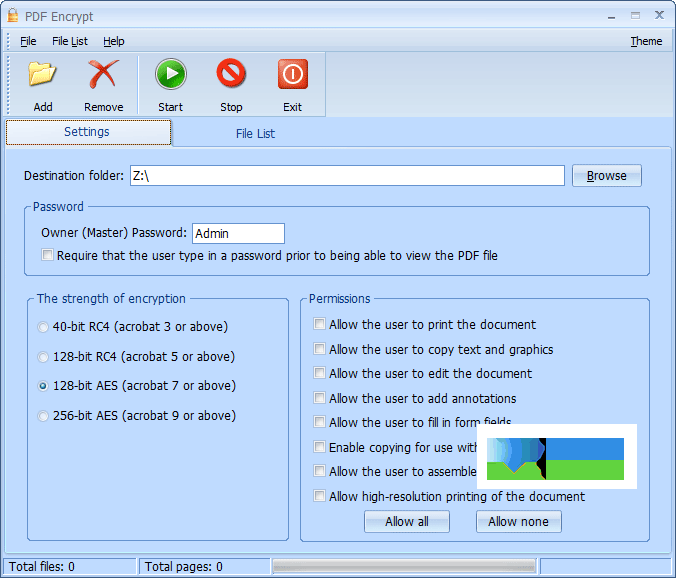Close the PDF Encrypt window
This screenshot has height=578, width=676.
659,15
